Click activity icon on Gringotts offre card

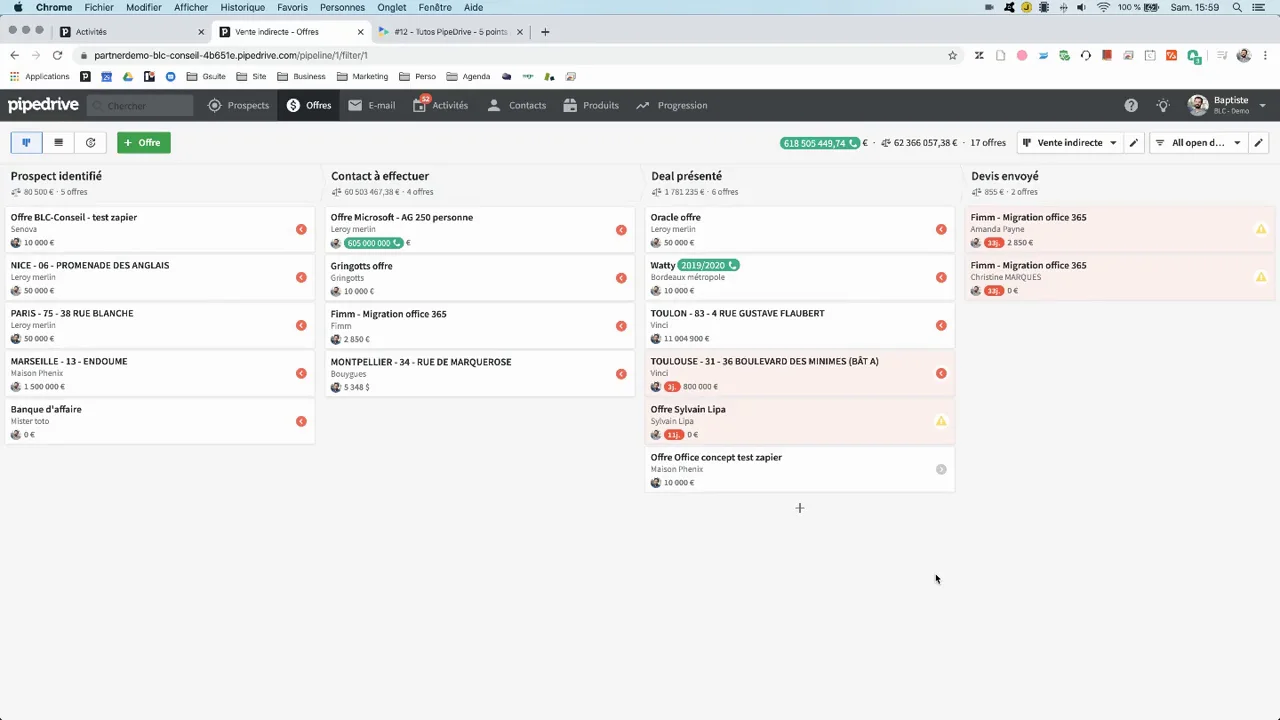[x=621, y=278]
